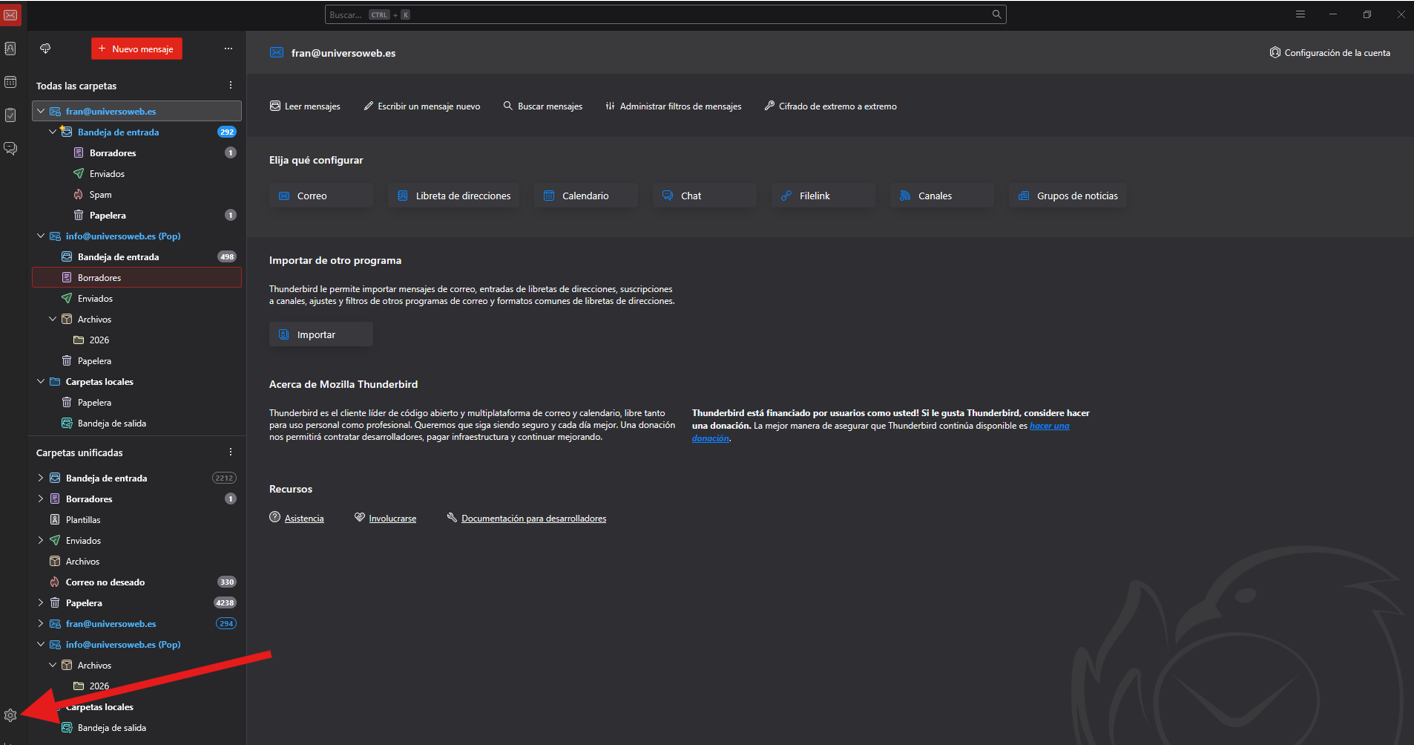The width and height of the screenshot is (1415, 745).
Task: Click the Nuevo mensaje button
Action: pyautogui.click(x=136, y=49)
